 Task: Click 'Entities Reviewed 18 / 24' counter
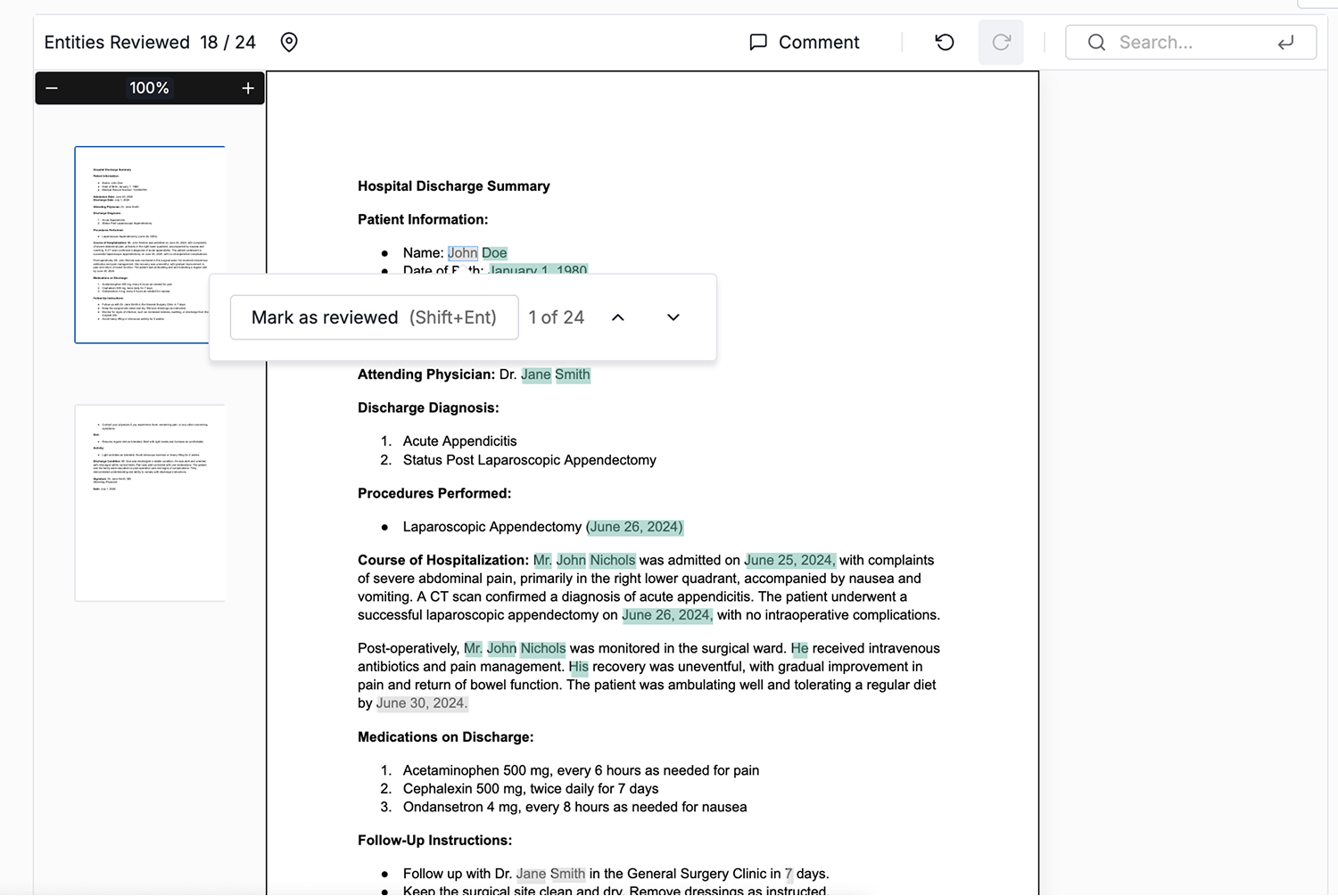point(150,42)
